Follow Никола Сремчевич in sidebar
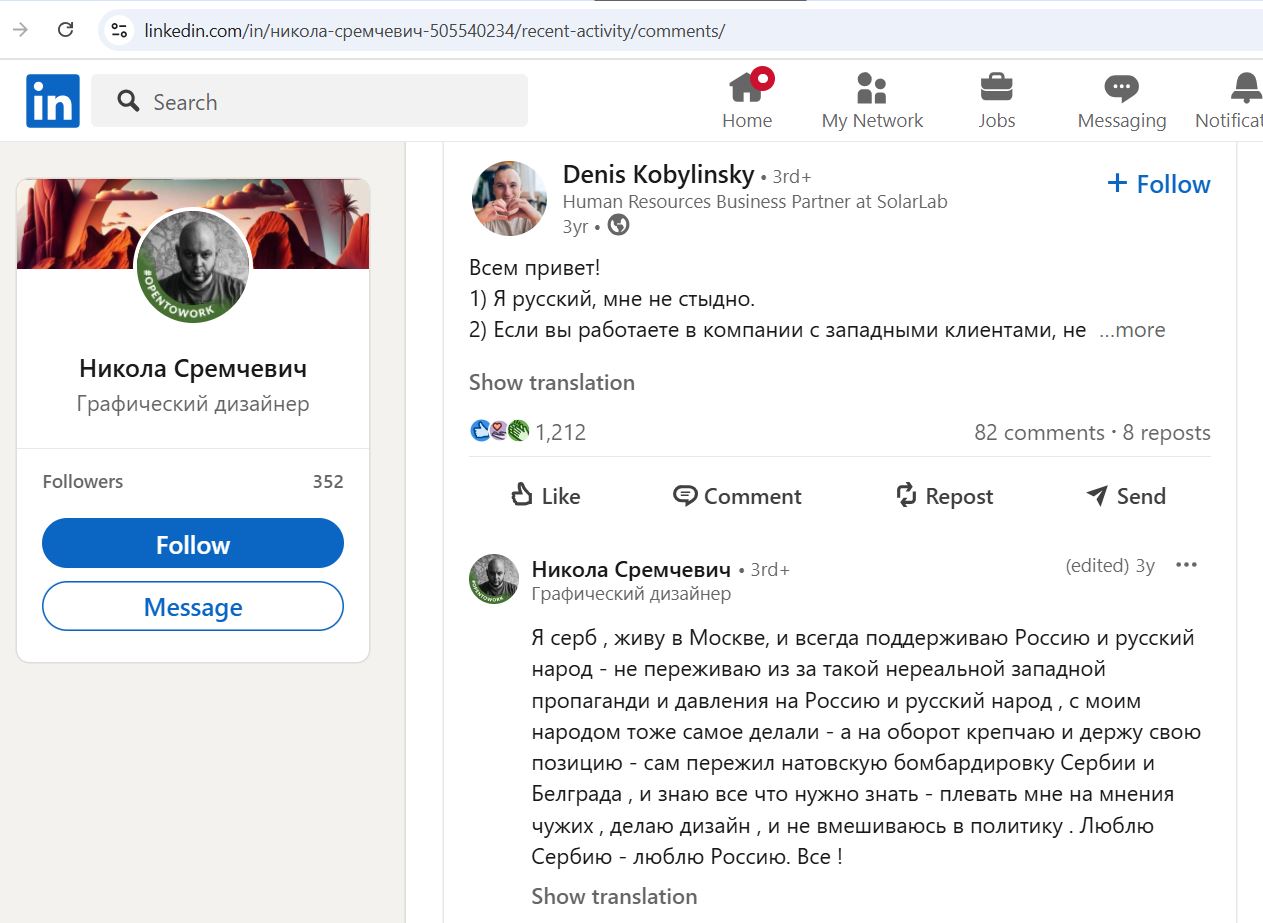Viewport: 1263px width, 923px height. [193, 544]
